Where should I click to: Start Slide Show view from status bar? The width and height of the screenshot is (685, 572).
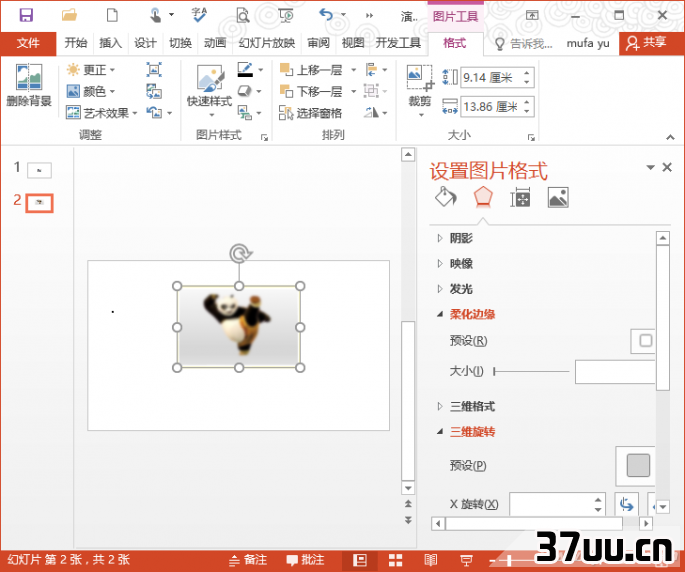click(466, 560)
